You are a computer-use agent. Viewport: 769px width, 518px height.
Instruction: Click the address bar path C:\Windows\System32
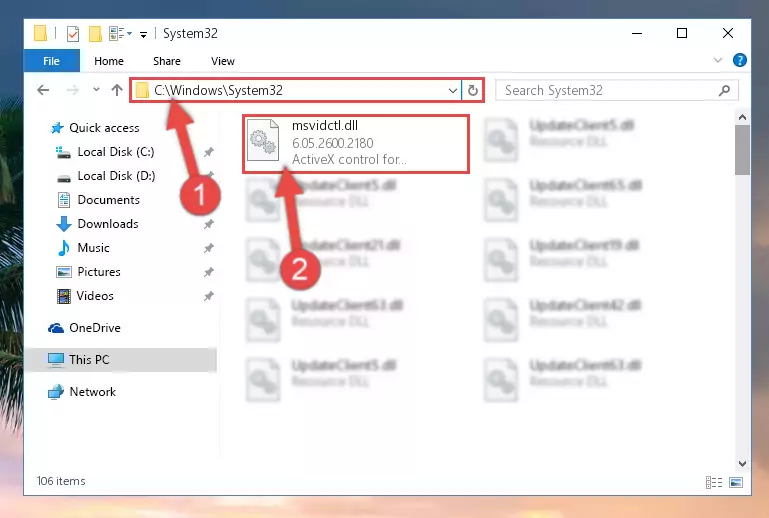(218, 90)
